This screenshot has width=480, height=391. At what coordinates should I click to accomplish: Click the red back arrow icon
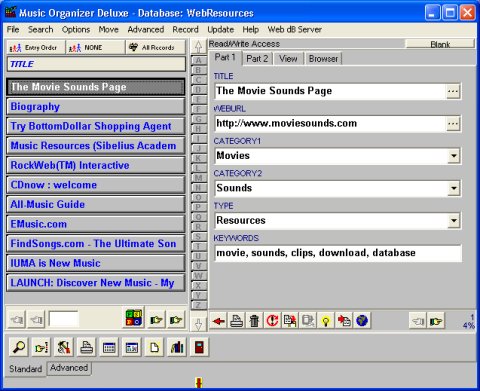click(x=218, y=321)
